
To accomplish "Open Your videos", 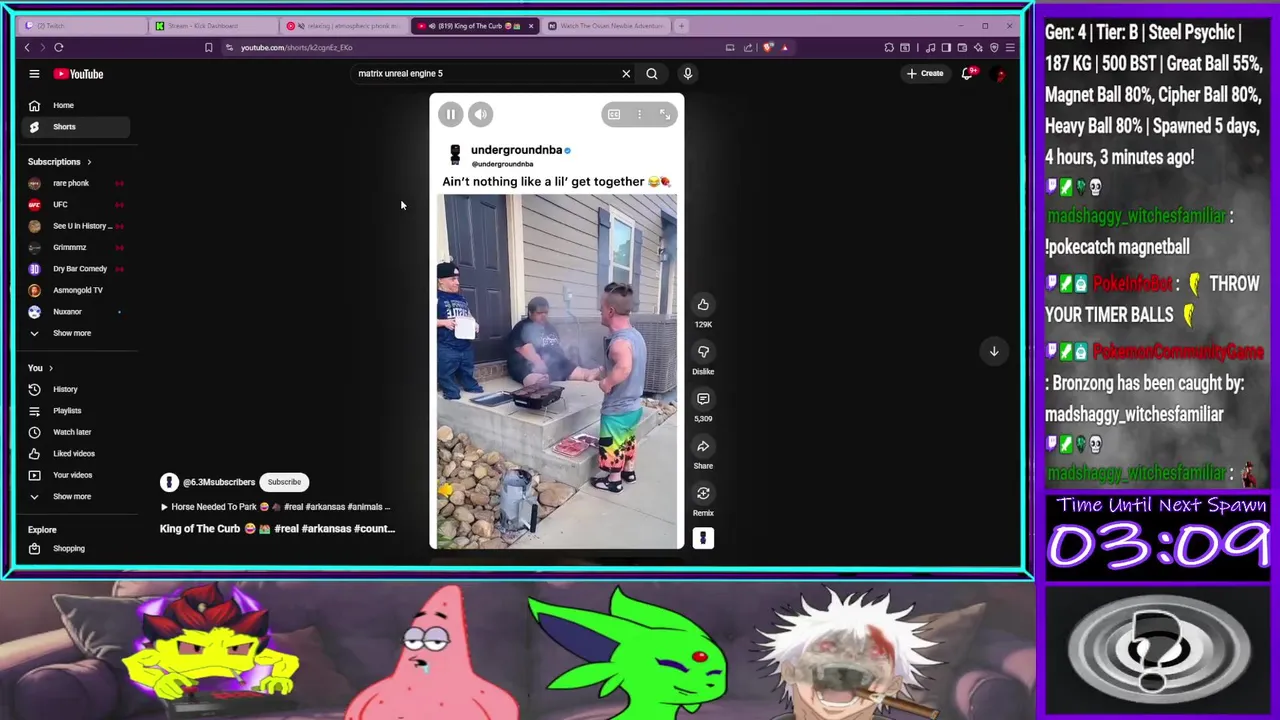I will 76,475.
